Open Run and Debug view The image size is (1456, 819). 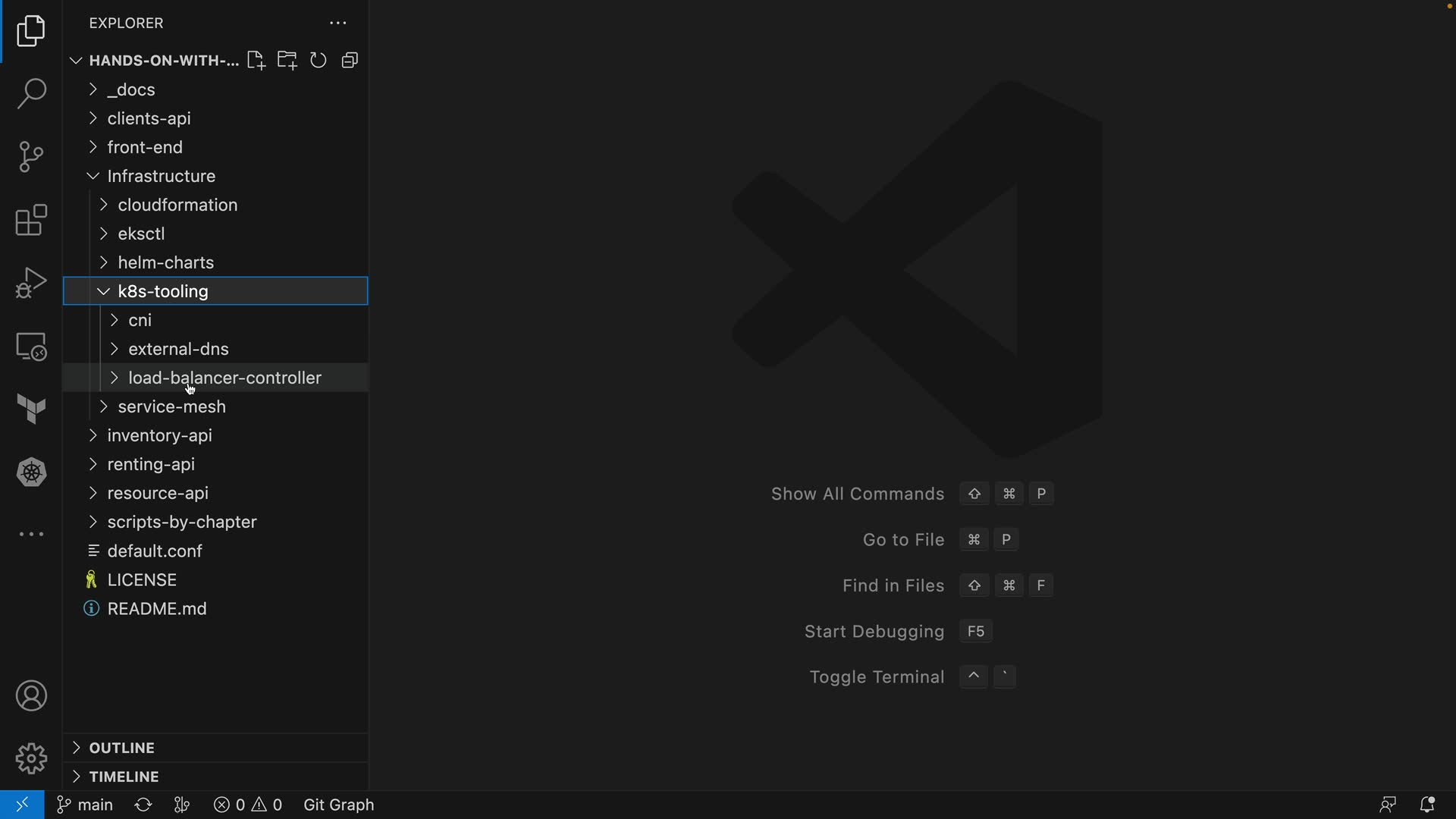(31, 284)
